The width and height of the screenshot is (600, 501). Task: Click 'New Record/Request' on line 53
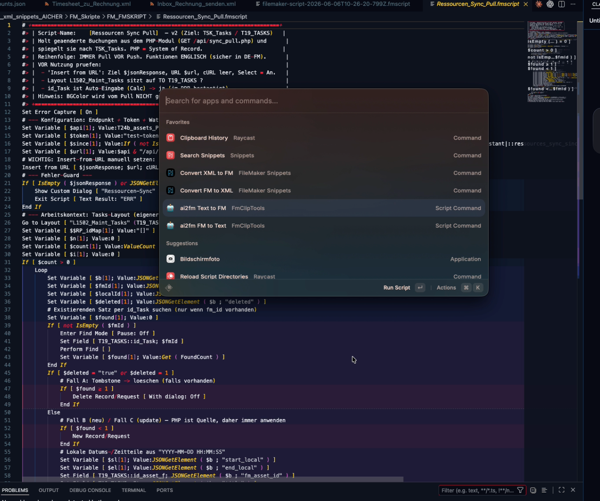101,436
